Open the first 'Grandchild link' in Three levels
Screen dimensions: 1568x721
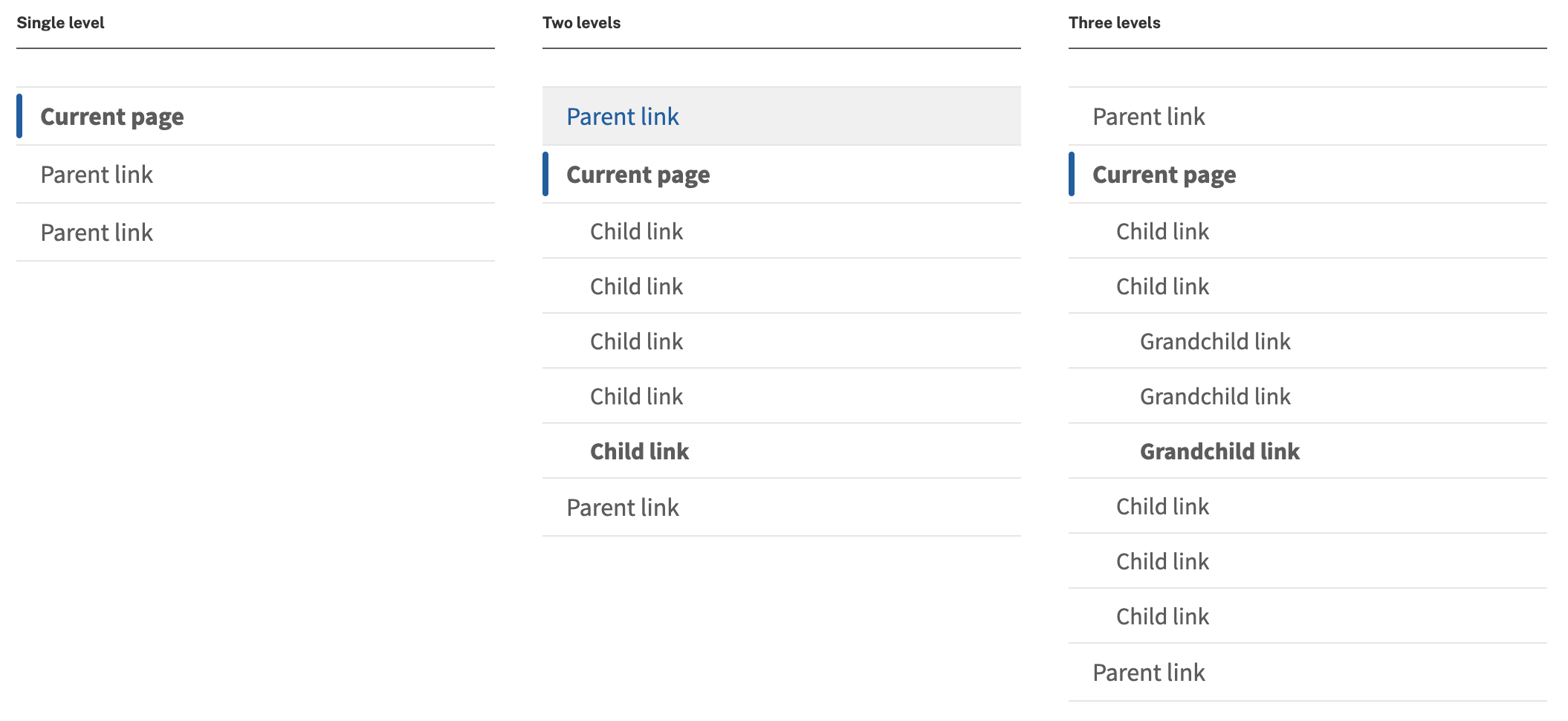click(x=1214, y=341)
